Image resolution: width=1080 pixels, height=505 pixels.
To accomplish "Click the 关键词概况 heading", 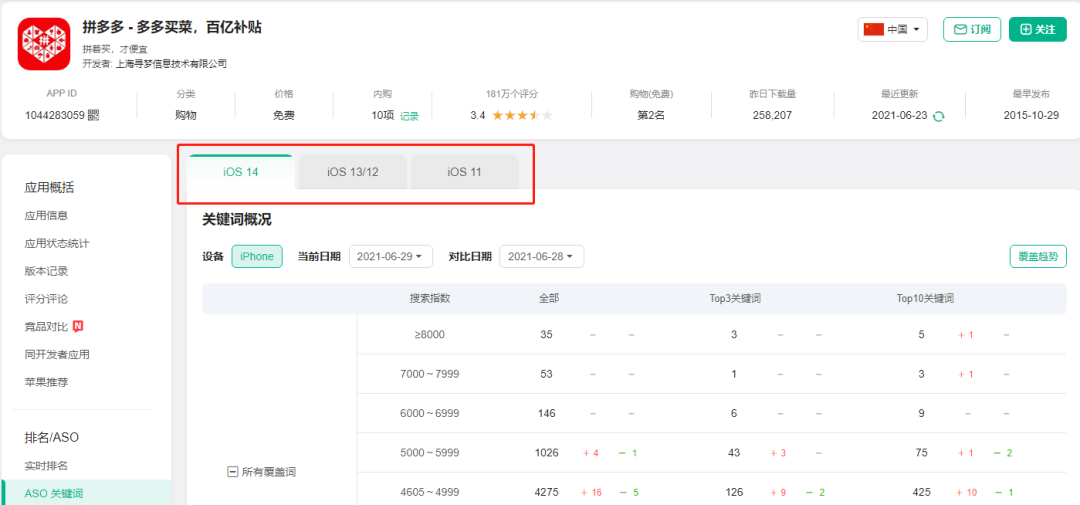I will click(236, 220).
